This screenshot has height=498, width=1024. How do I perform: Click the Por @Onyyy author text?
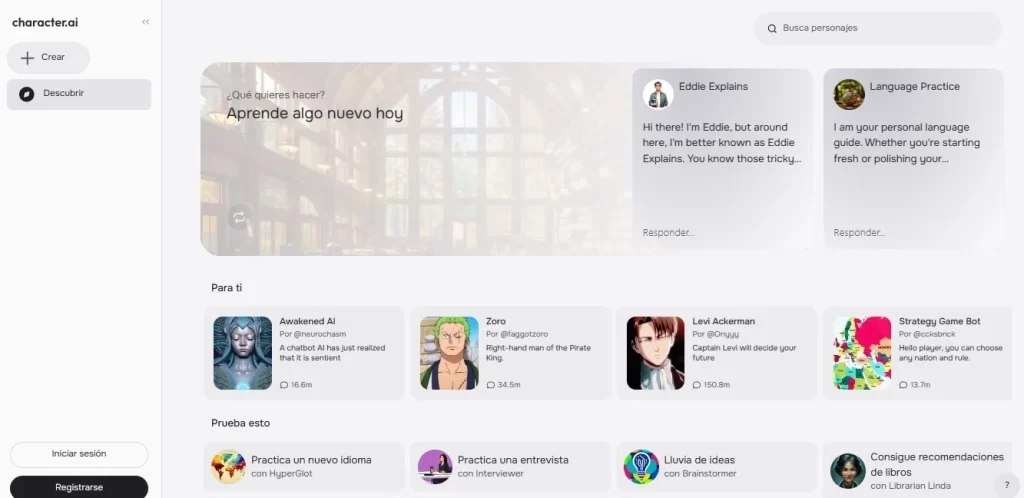[716, 334]
